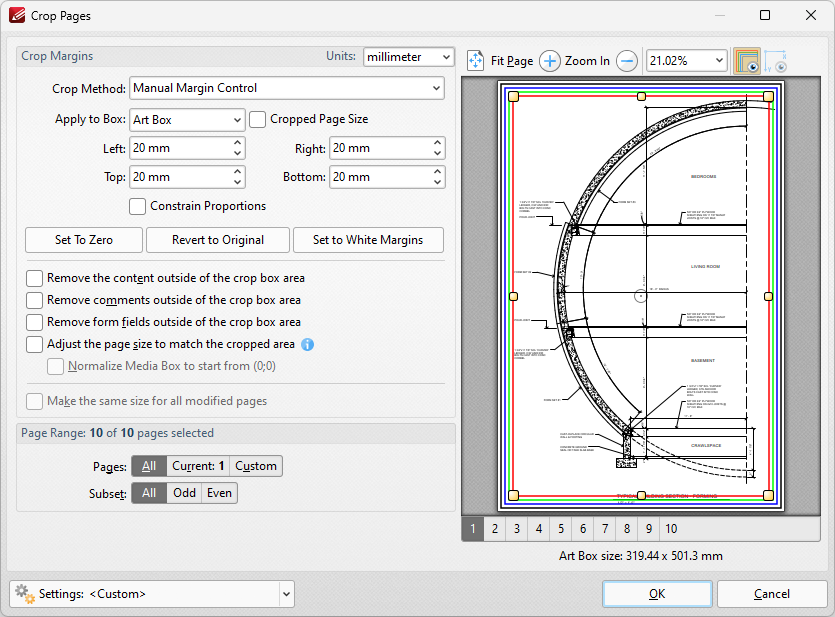Image resolution: width=835 pixels, height=617 pixels.
Task: Go to preview page 5
Action: pos(561,529)
